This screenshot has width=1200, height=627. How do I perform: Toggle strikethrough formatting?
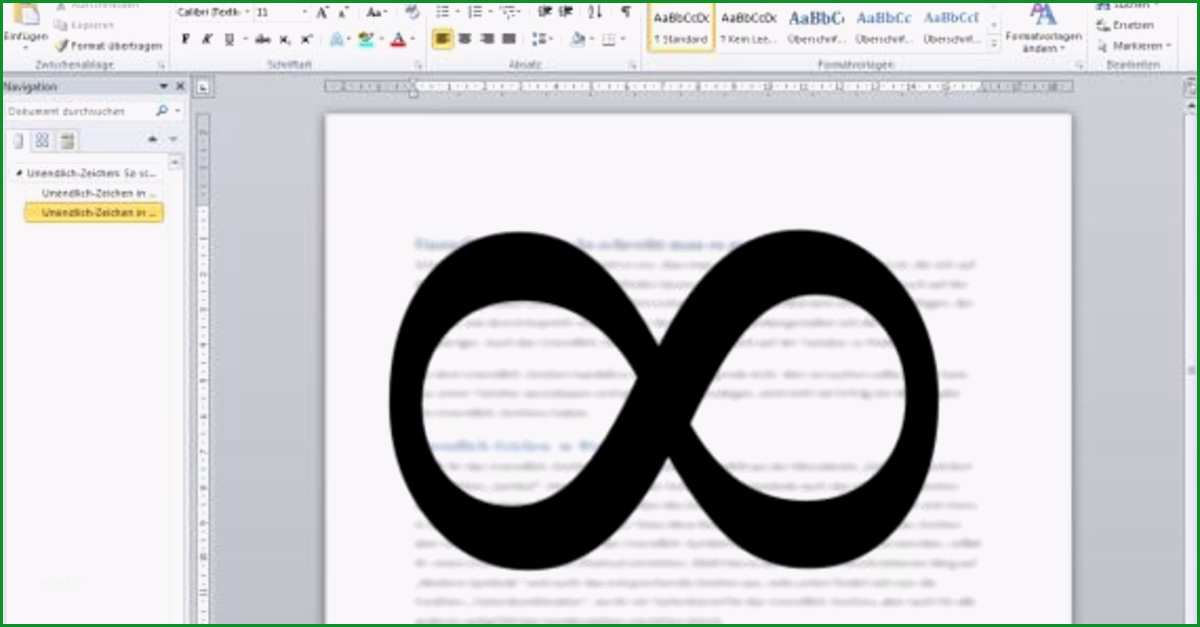tap(262, 39)
